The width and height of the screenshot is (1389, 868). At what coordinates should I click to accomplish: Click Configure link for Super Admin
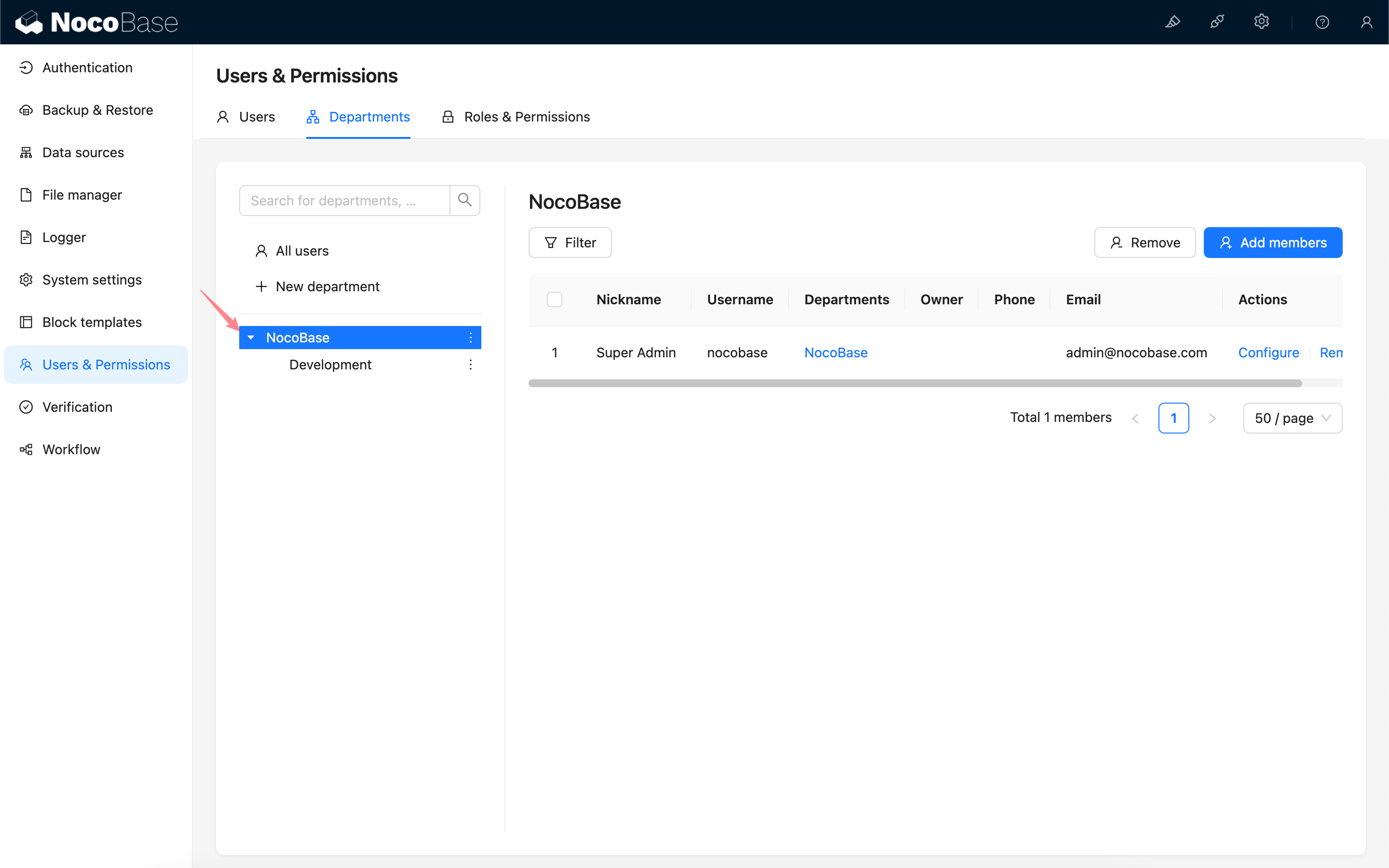[x=1268, y=353]
